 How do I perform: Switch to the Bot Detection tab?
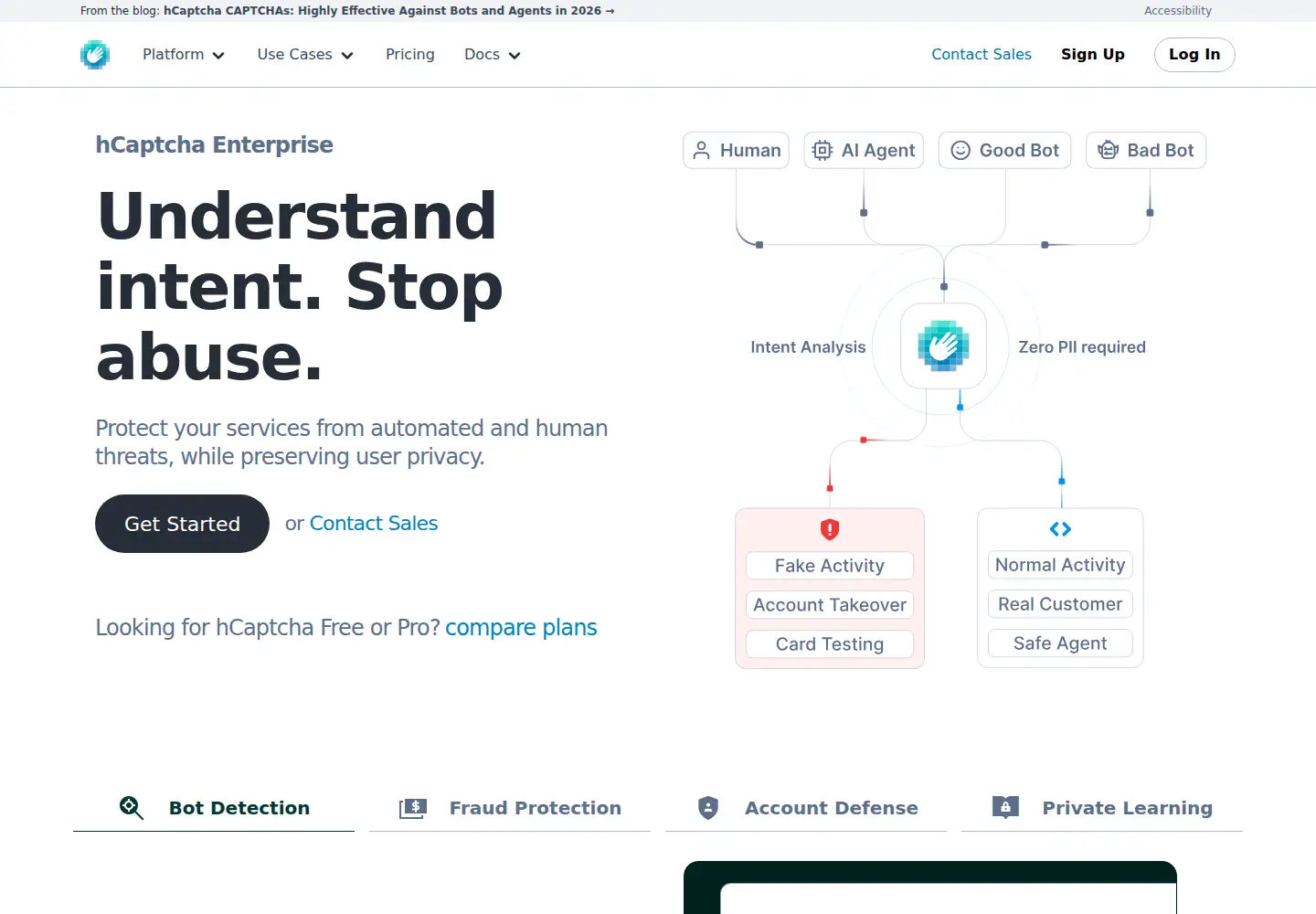click(x=214, y=808)
